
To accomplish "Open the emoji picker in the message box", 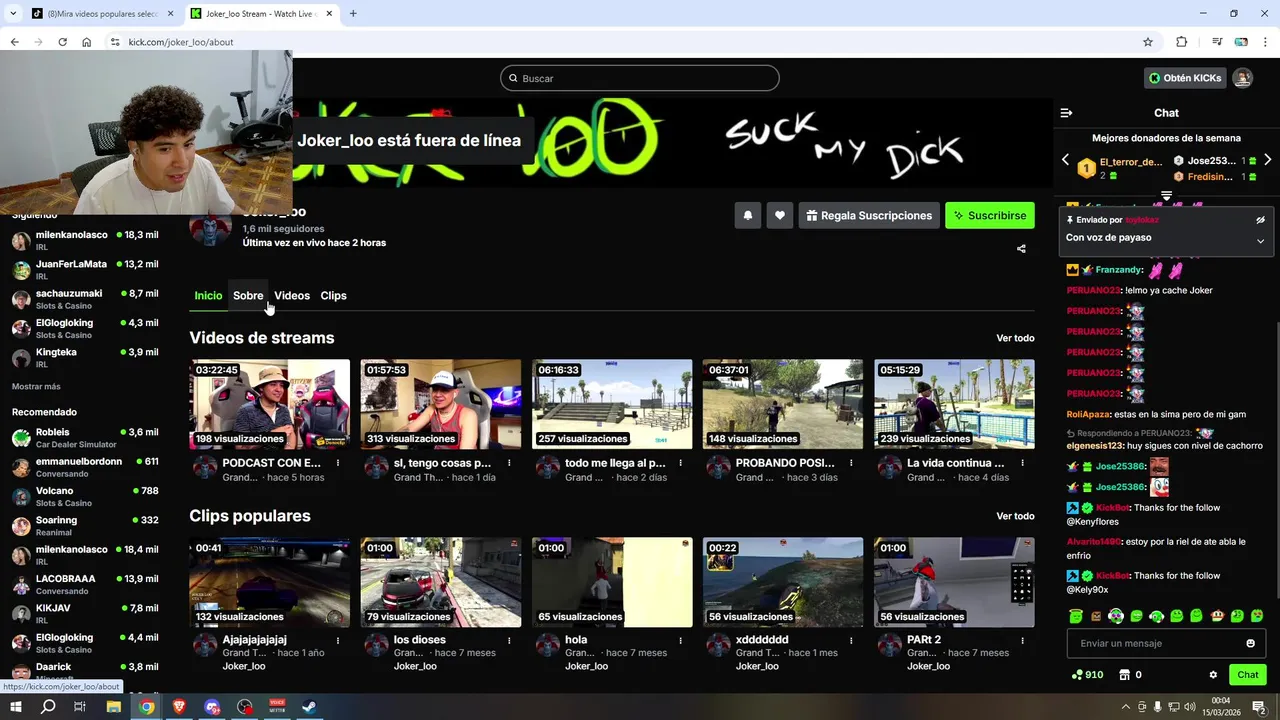I will coord(1250,643).
